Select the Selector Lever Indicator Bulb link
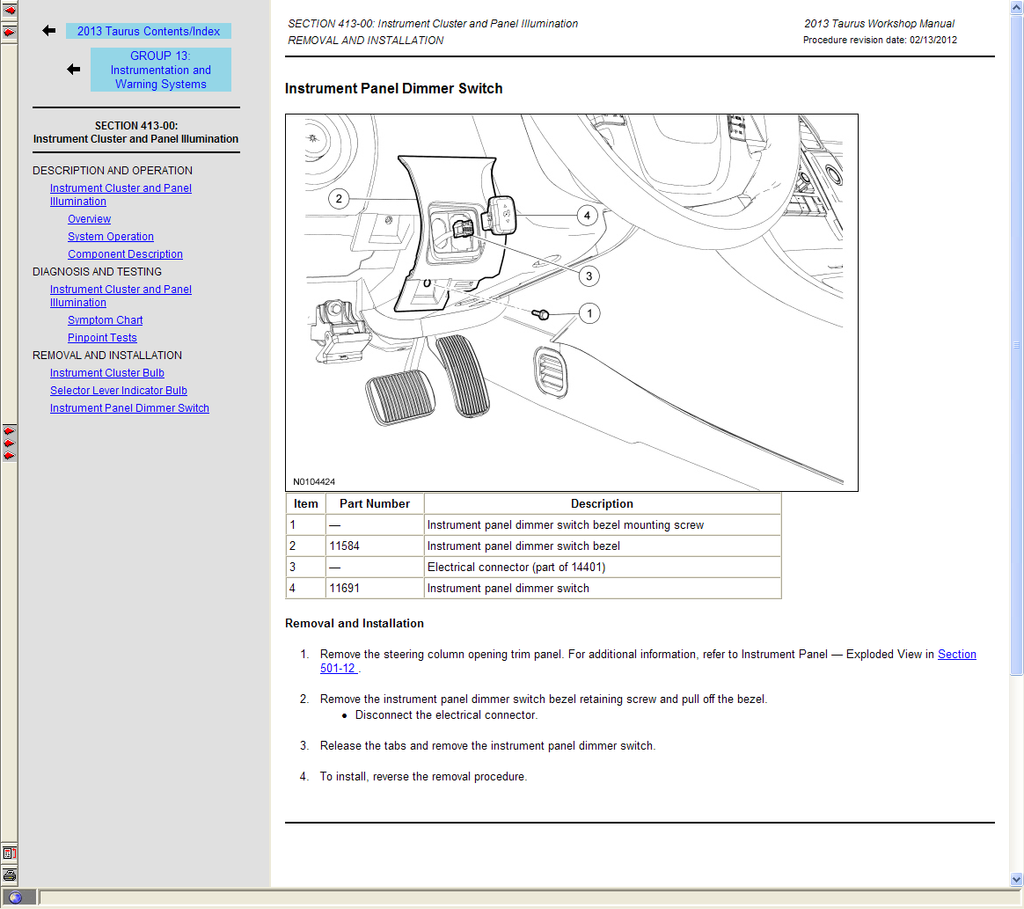This screenshot has height=909, width=1024. tap(118, 391)
